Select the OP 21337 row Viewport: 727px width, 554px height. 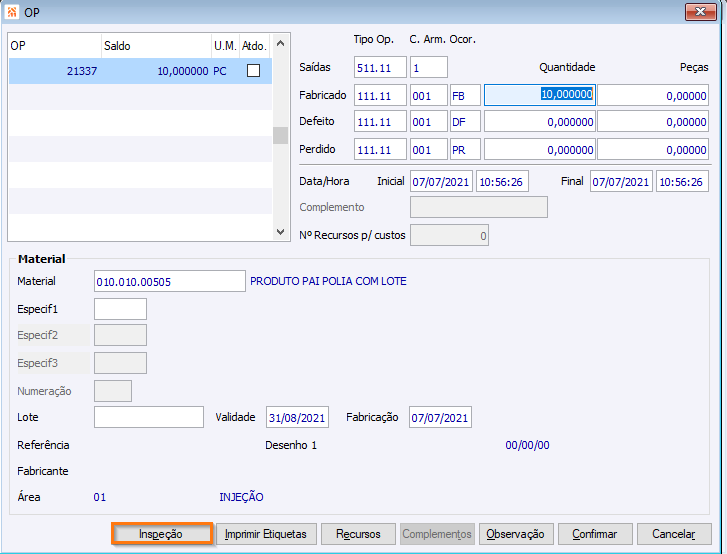click(x=140, y=71)
